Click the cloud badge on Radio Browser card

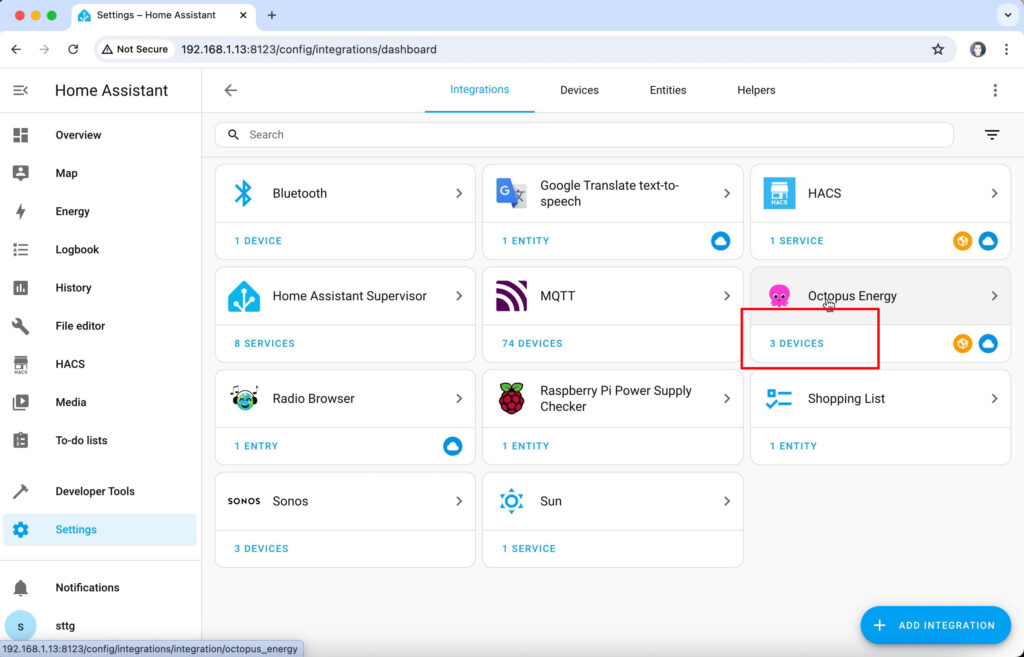click(453, 446)
